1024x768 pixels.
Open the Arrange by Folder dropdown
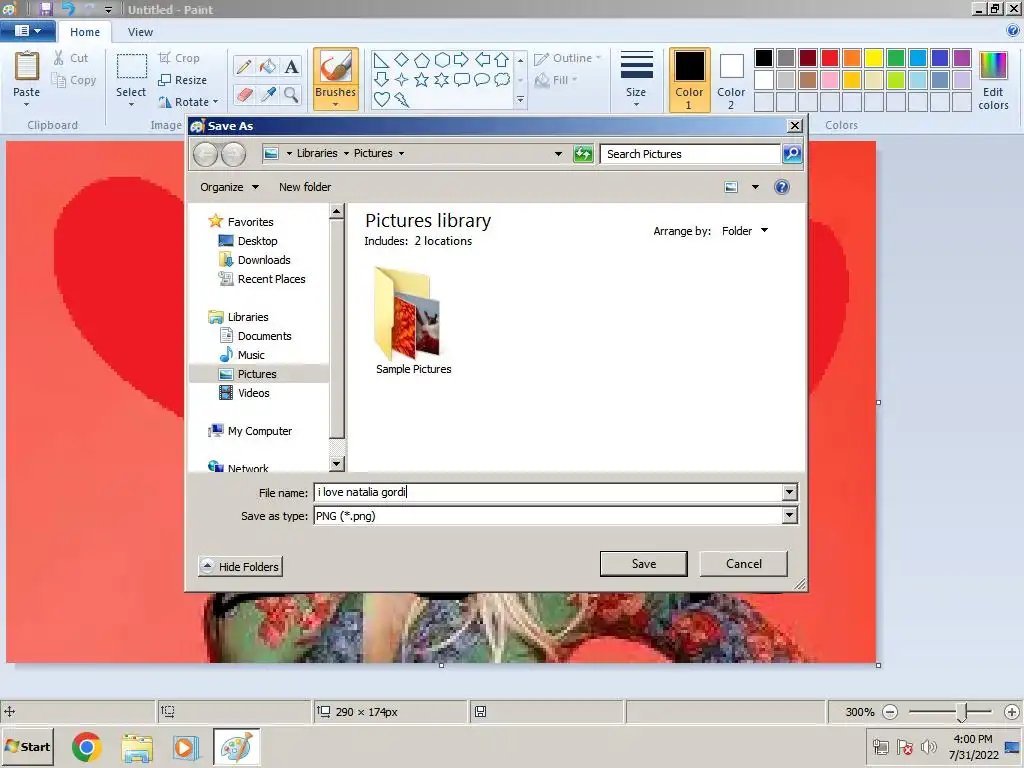coord(745,231)
